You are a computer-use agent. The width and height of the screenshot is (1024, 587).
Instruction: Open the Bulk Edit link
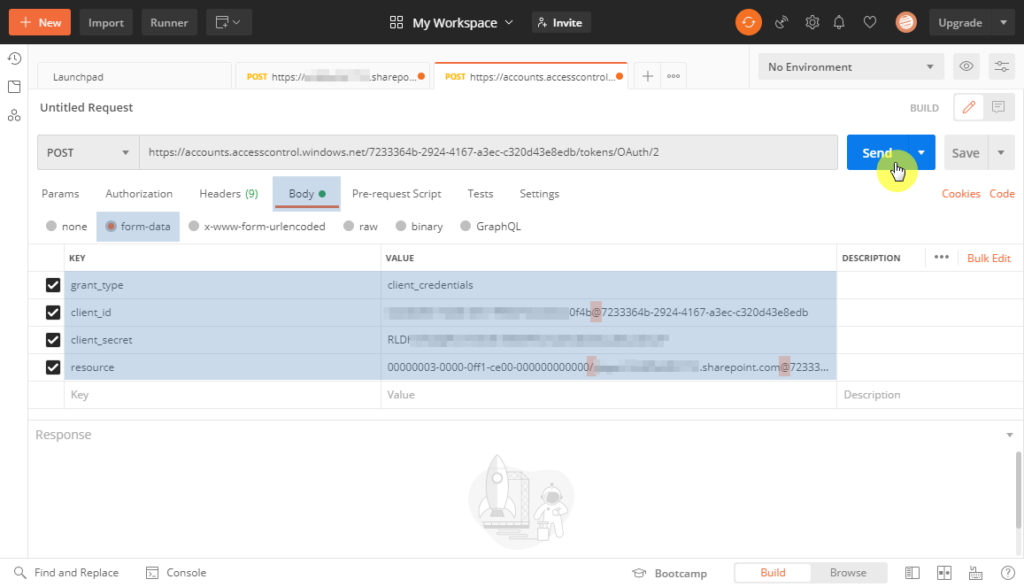(x=989, y=258)
